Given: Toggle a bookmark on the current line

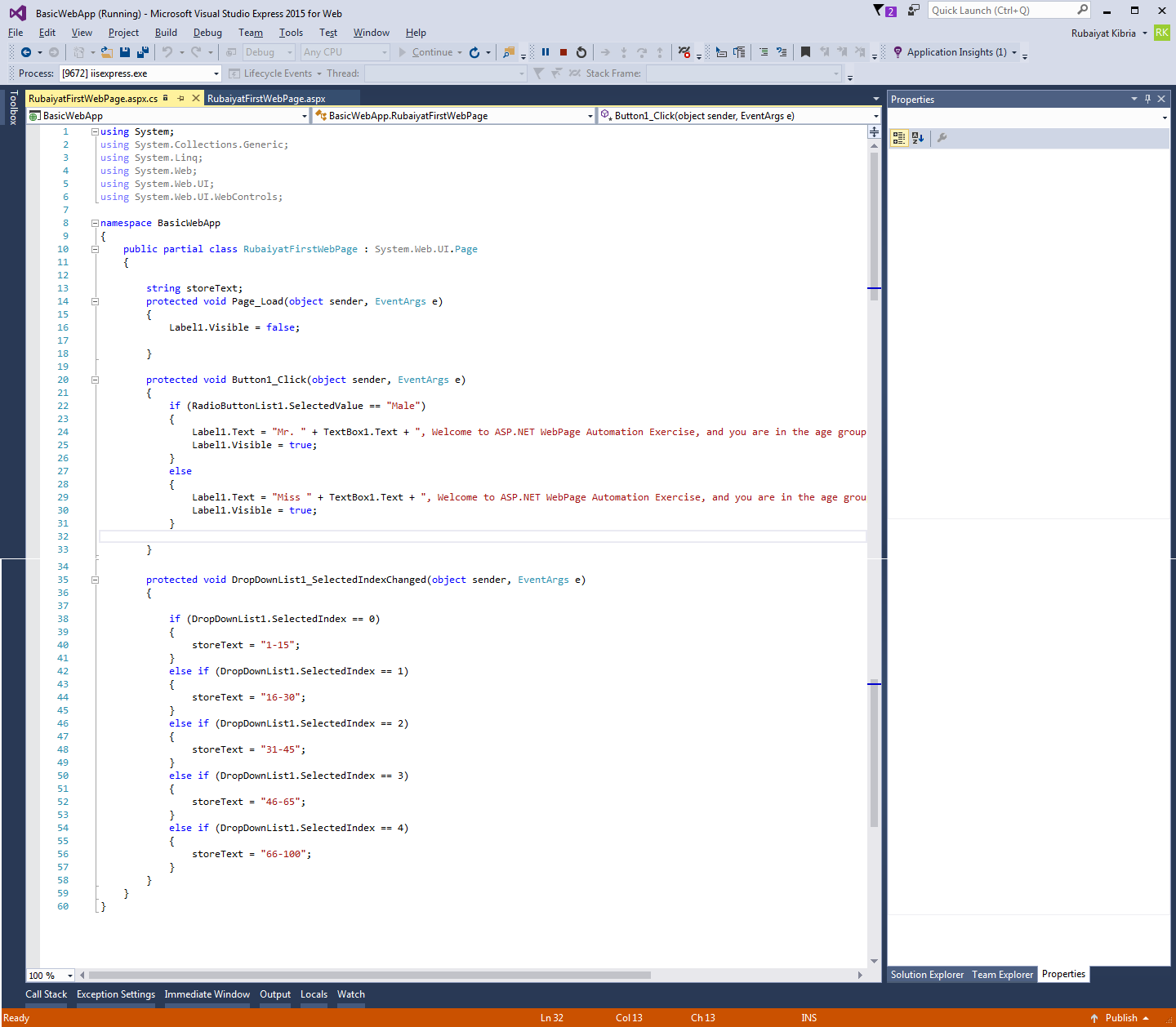Looking at the screenshot, I should click(805, 52).
